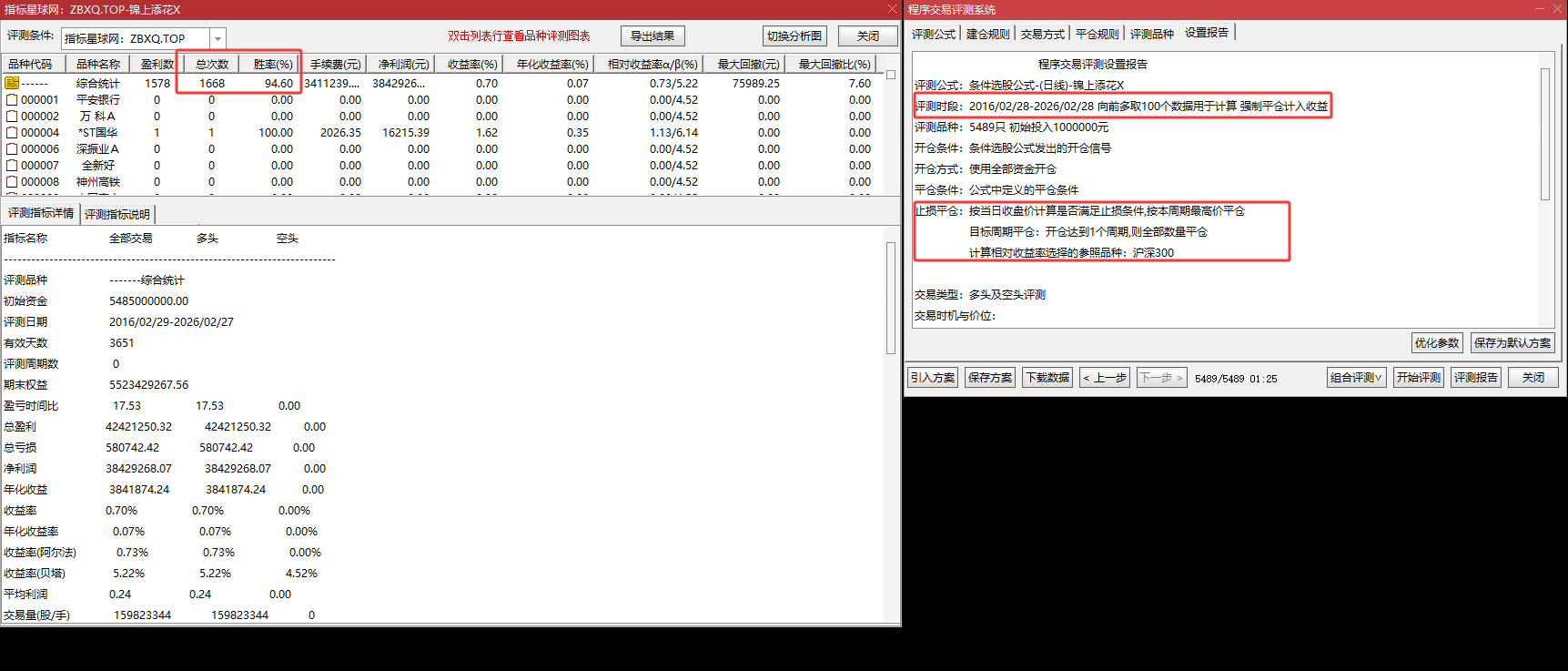1568x671 pixels.
Task: Click the 综合统计 summary folder icon
Action: 12,83
